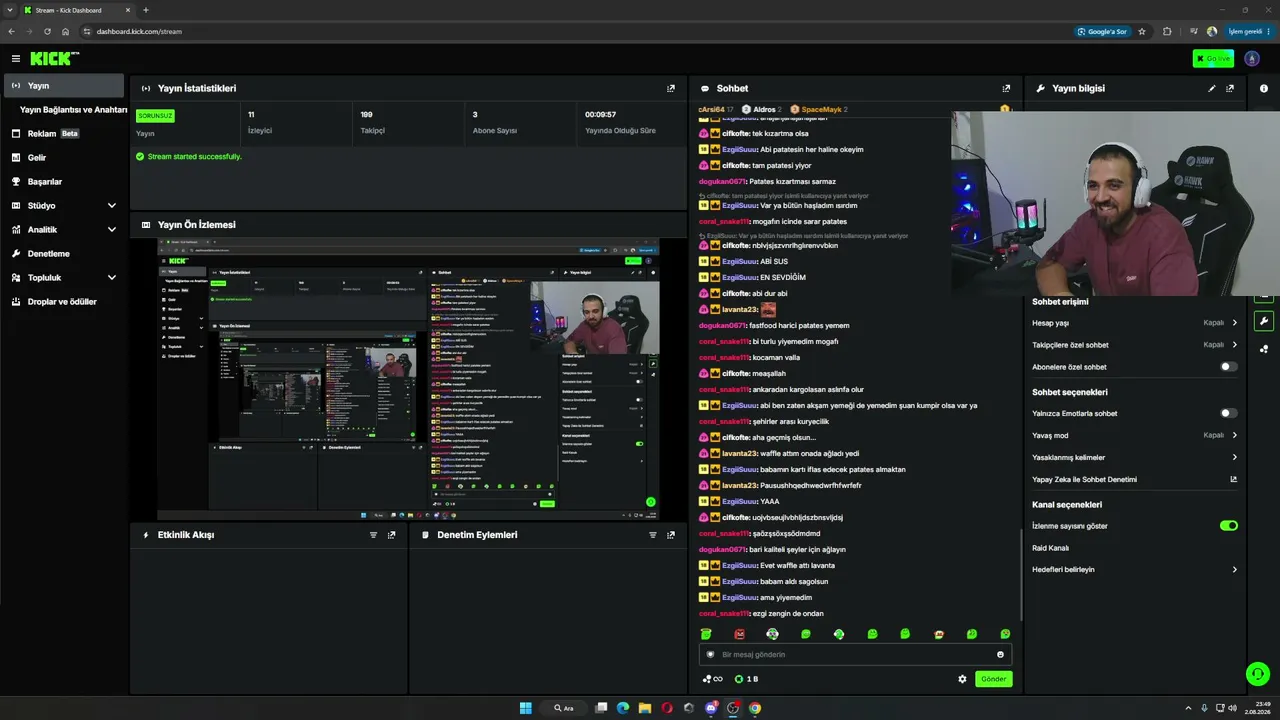Screen dimensions: 1280x720
Task: Open Chrome from the taskbar
Action: (755, 708)
